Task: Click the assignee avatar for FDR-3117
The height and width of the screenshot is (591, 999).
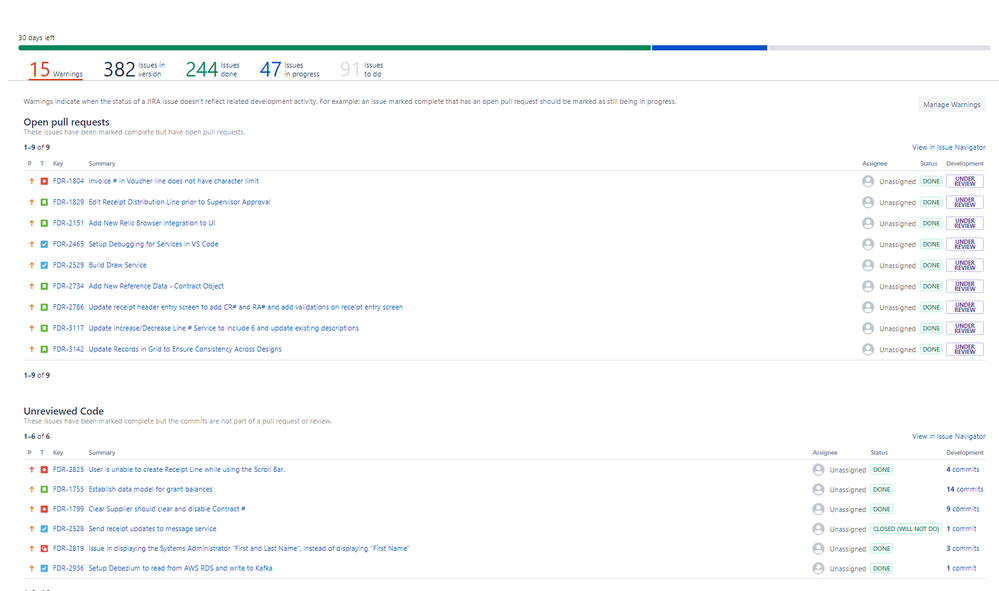Action: [866, 328]
